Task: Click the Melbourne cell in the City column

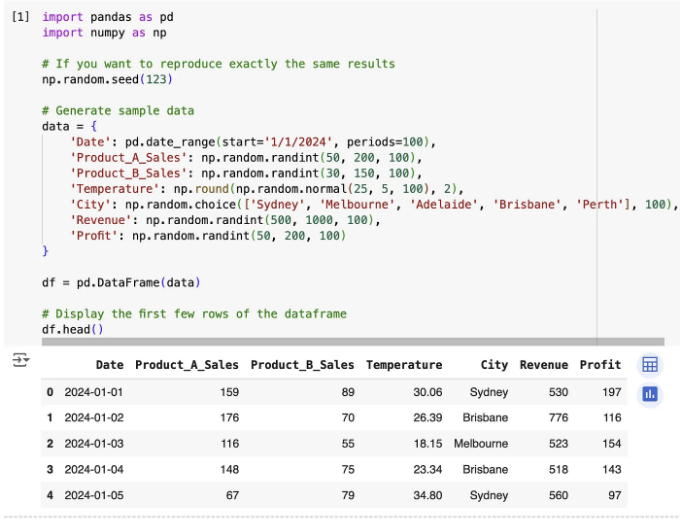Action: (x=481, y=444)
